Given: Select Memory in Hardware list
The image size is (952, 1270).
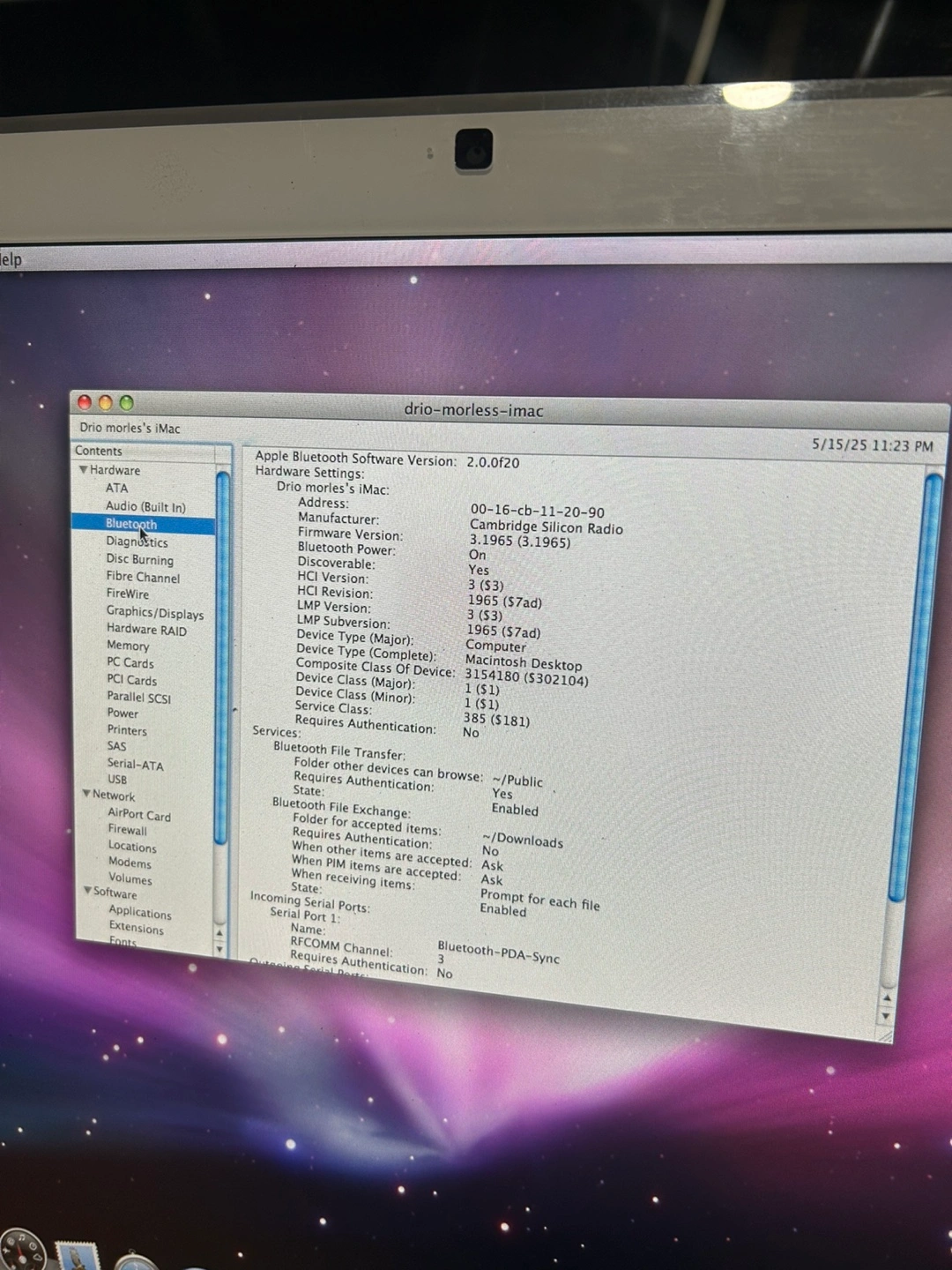Looking at the screenshot, I should coord(128,646).
